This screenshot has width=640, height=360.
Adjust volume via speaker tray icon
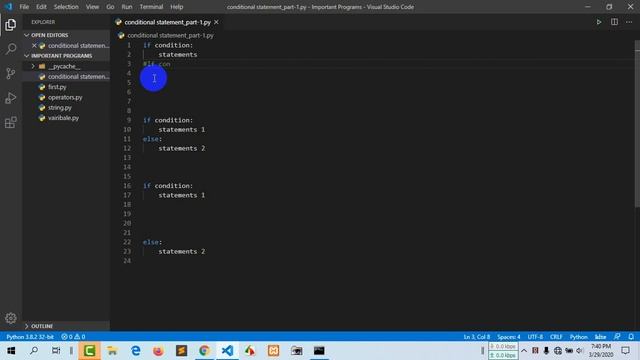pos(580,351)
